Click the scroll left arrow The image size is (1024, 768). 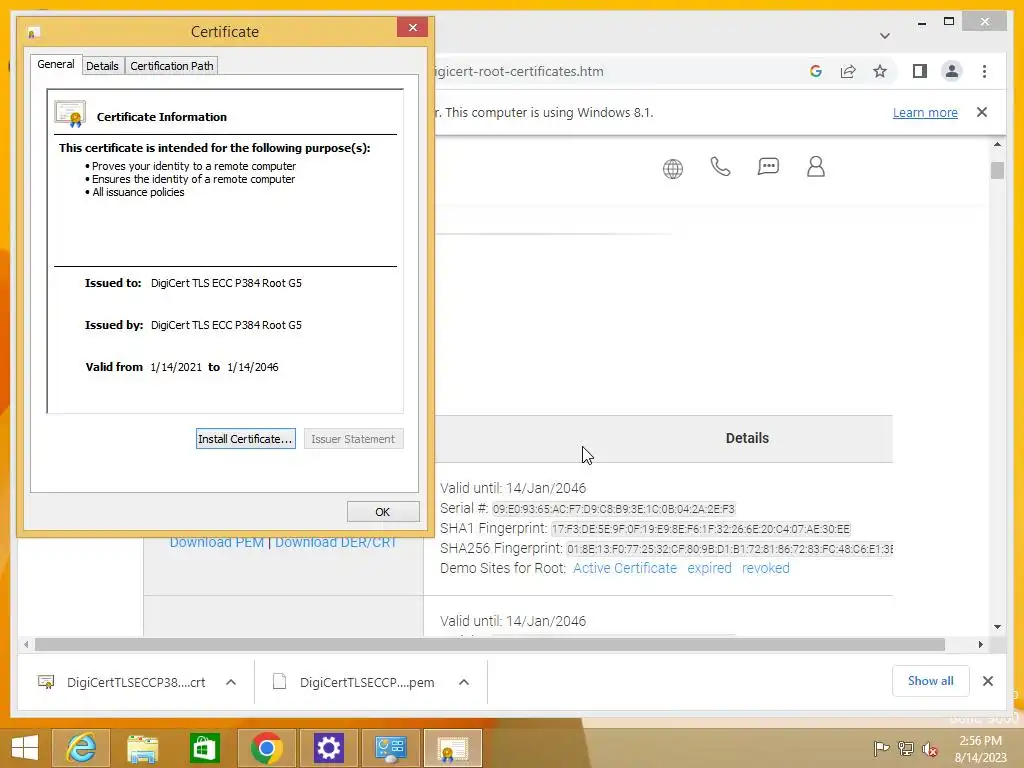point(25,645)
